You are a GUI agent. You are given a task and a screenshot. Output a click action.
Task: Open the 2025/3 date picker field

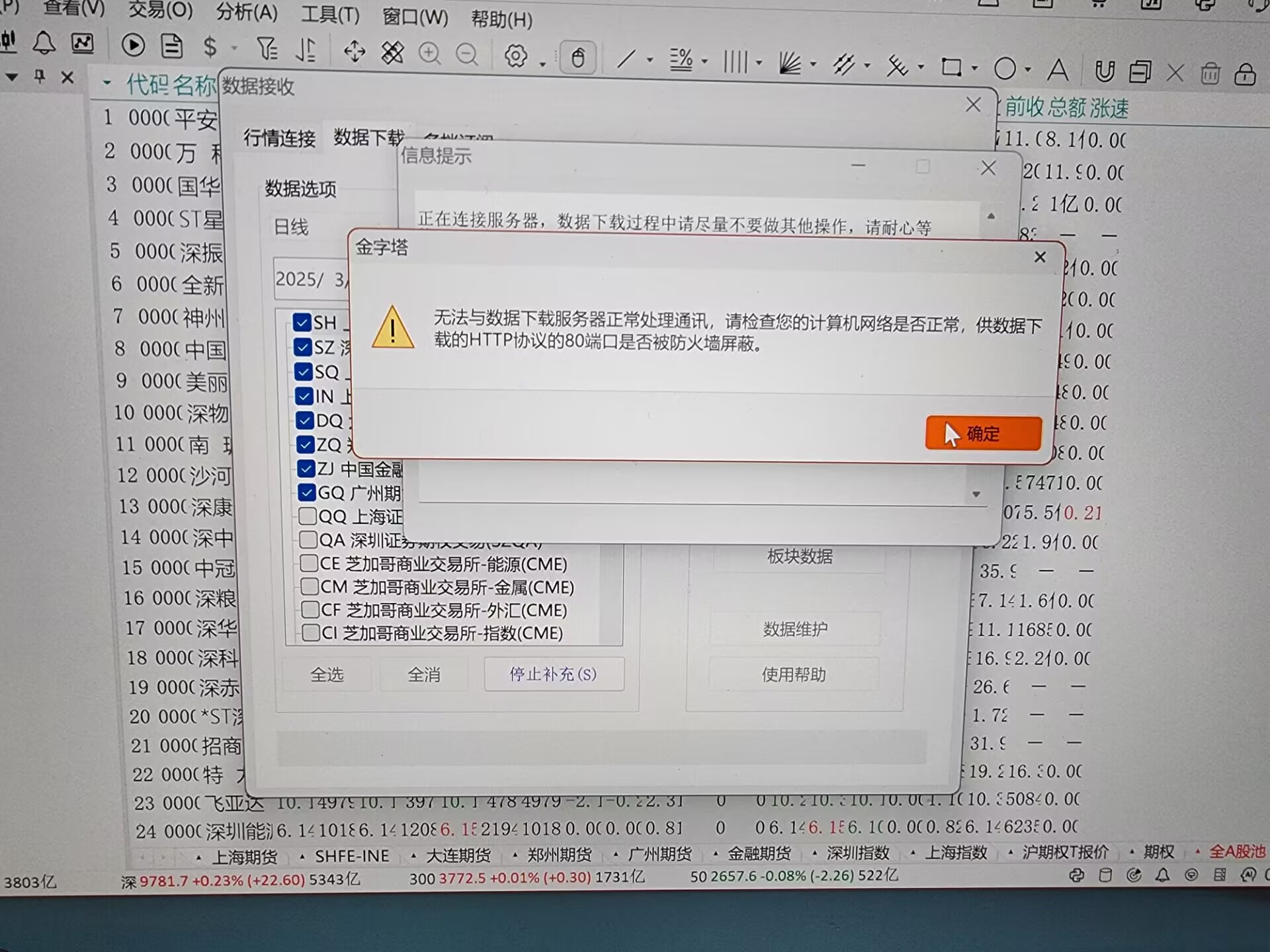coord(311,279)
